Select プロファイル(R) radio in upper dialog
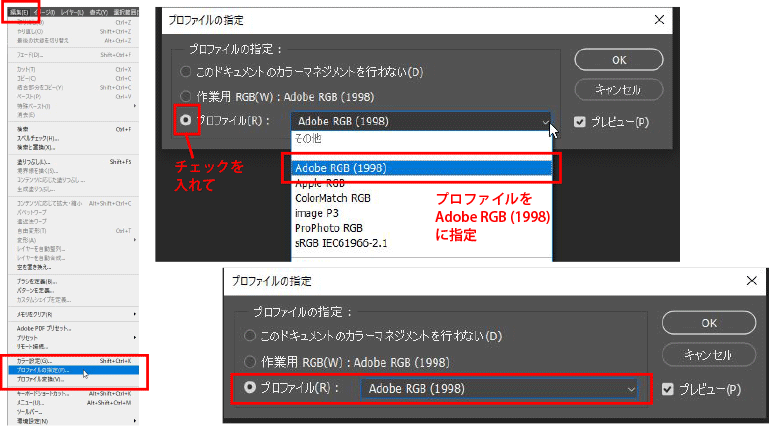Viewport: 769px width, 434px height. [185, 120]
